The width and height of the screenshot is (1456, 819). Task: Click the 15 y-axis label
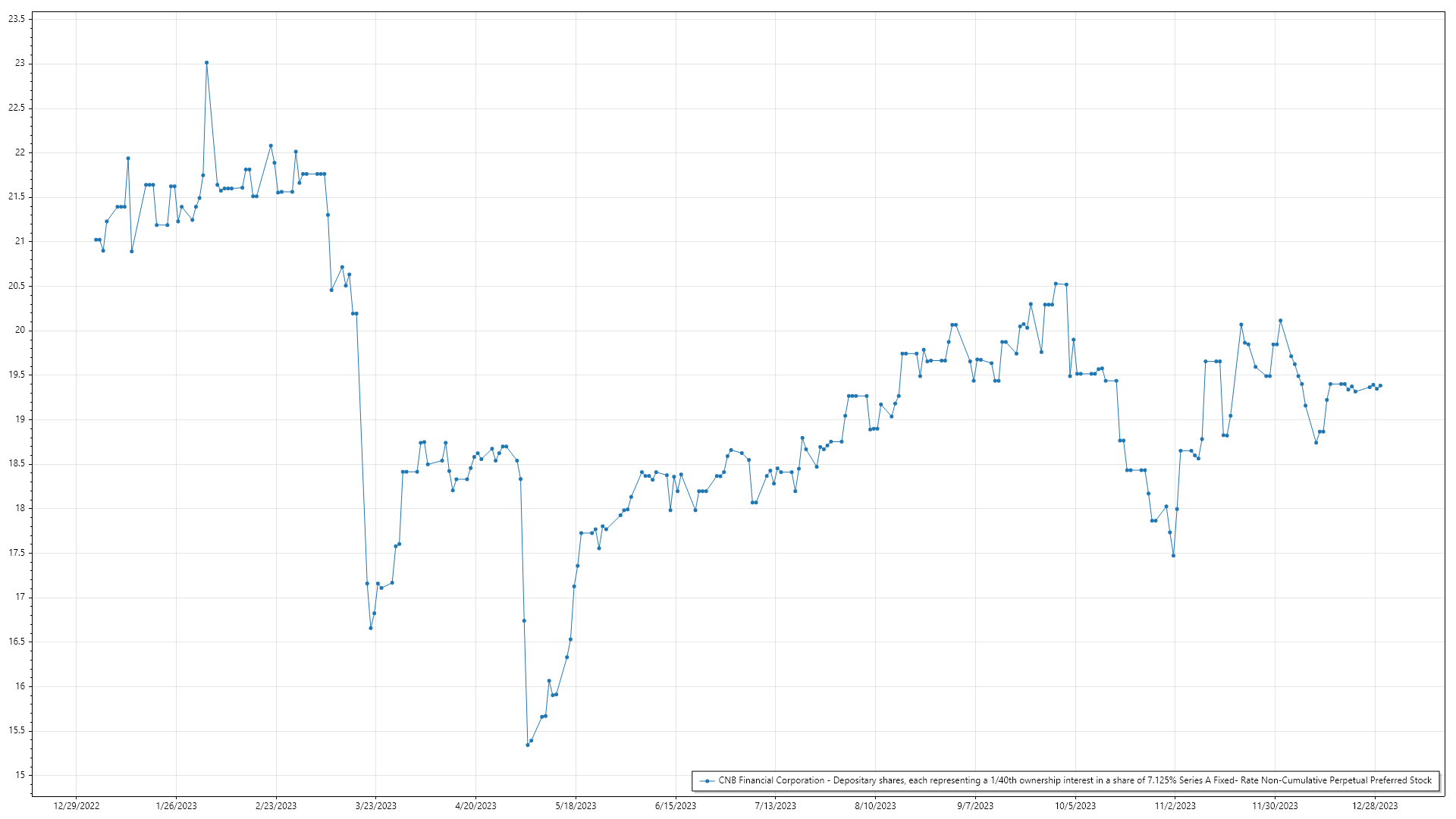click(20, 775)
